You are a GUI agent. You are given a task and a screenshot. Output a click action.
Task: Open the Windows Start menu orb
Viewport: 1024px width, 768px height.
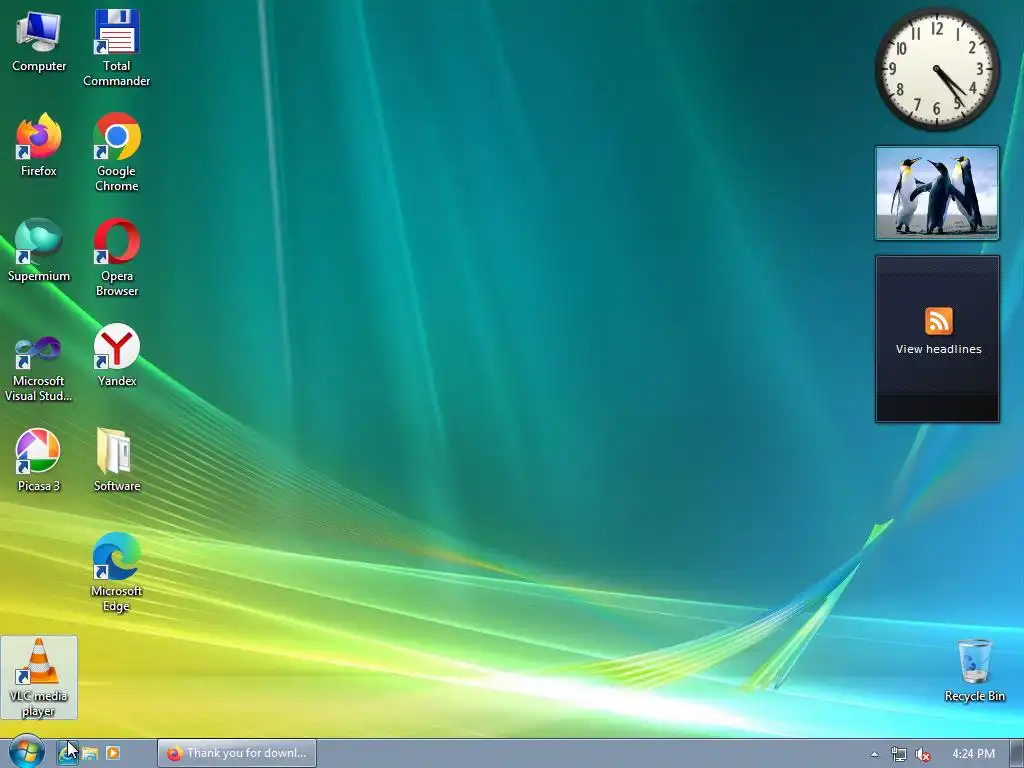click(x=27, y=752)
